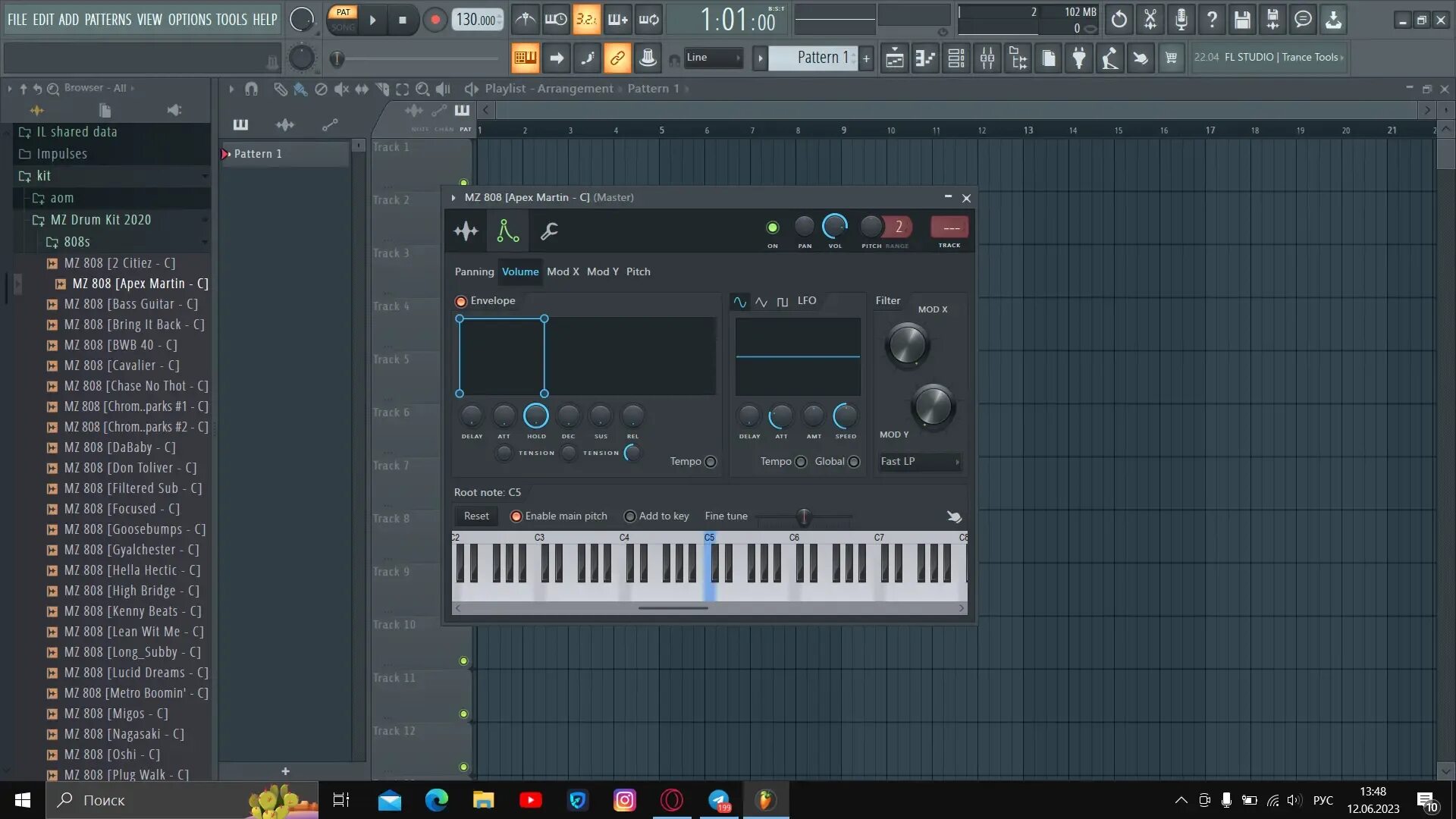Select Add to key radio button
Screen dimensions: 1456x819
tap(629, 516)
